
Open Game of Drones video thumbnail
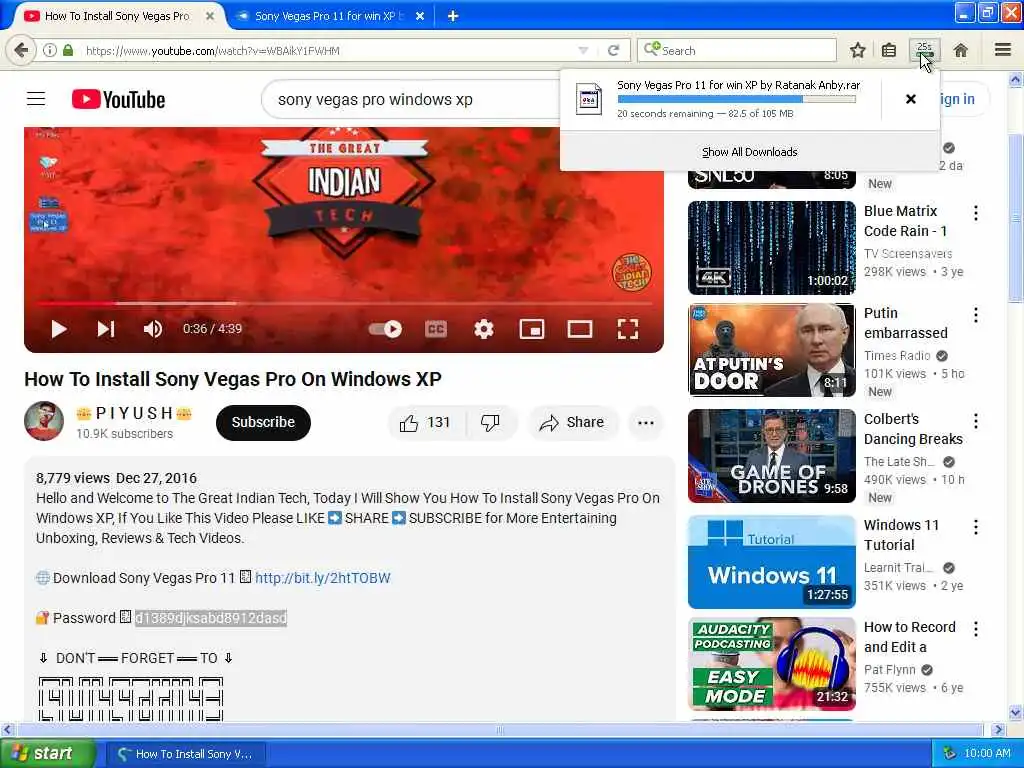(x=771, y=456)
